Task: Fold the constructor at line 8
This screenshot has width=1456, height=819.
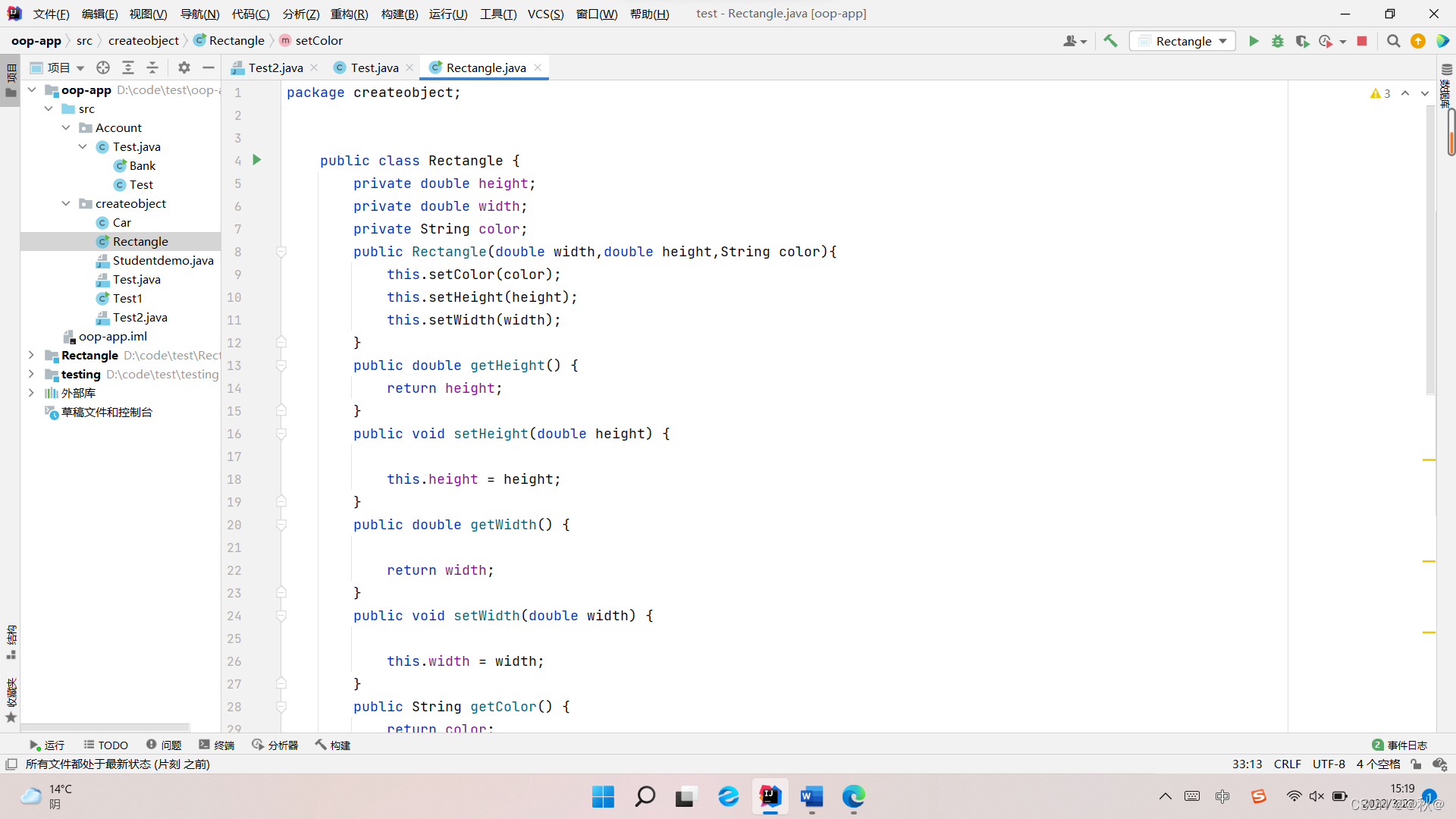Action: pyautogui.click(x=281, y=252)
